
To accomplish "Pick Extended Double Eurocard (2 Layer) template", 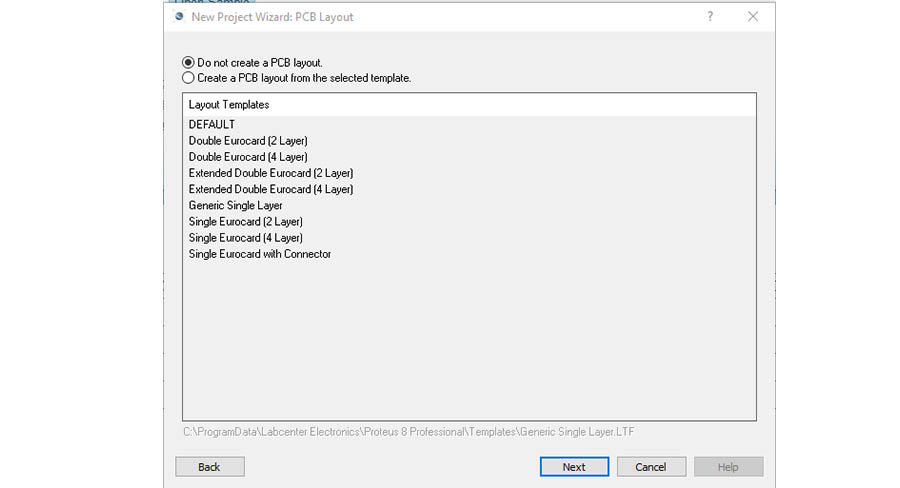I will (271, 173).
